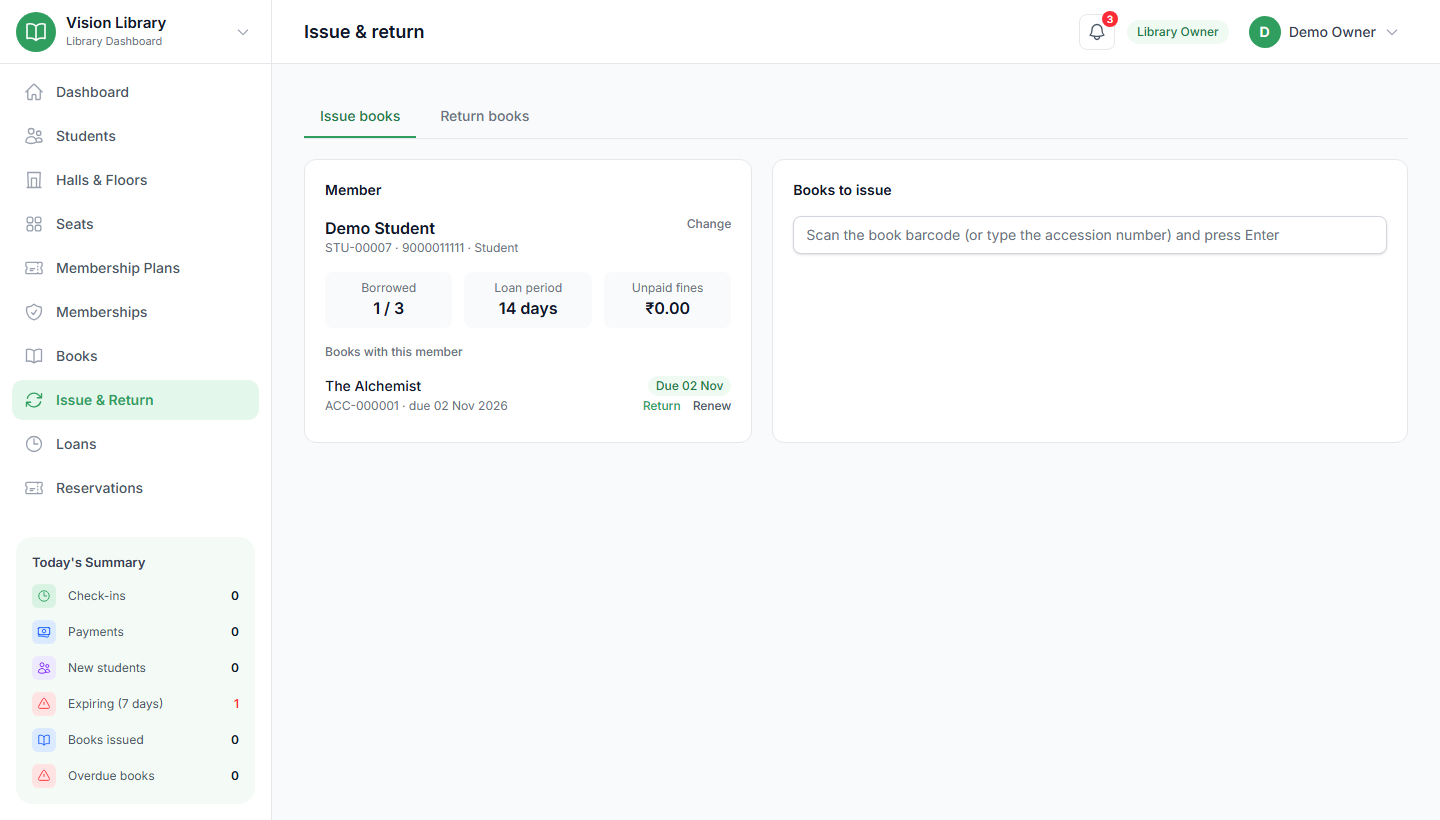This screenshot has height=820, width=1440.
Task: Click the STU-00007 member details line
Action: (x=422, y=248)
